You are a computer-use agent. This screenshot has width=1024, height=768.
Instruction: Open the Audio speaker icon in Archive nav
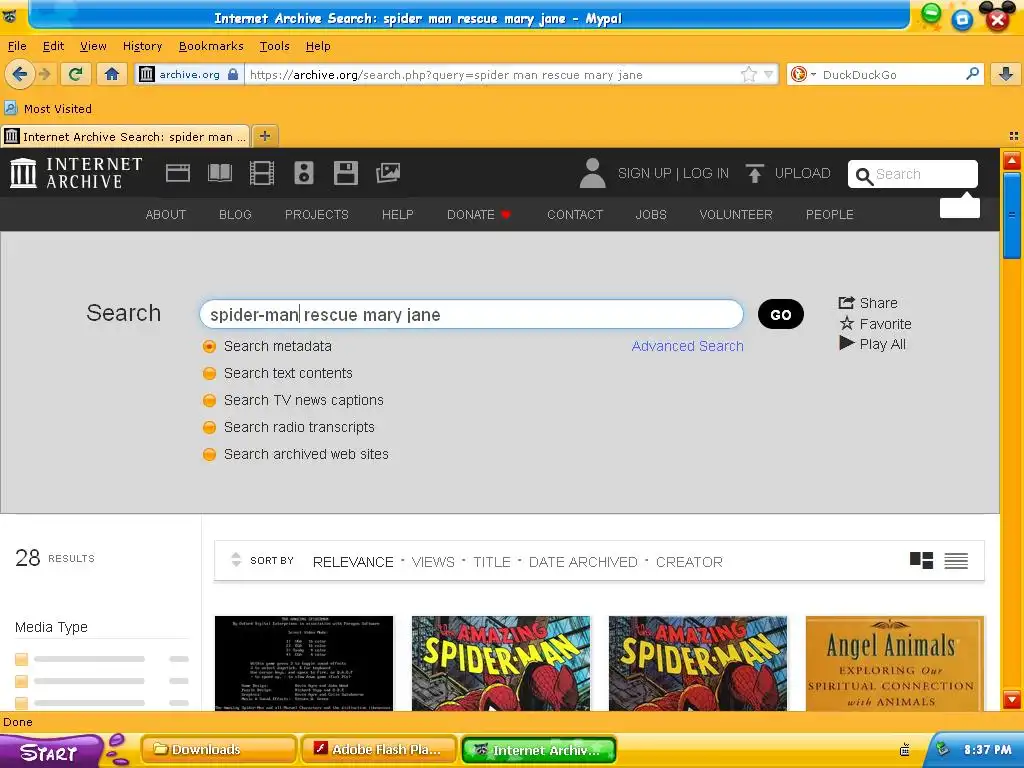pyautogui.click(x=304, y=173)
